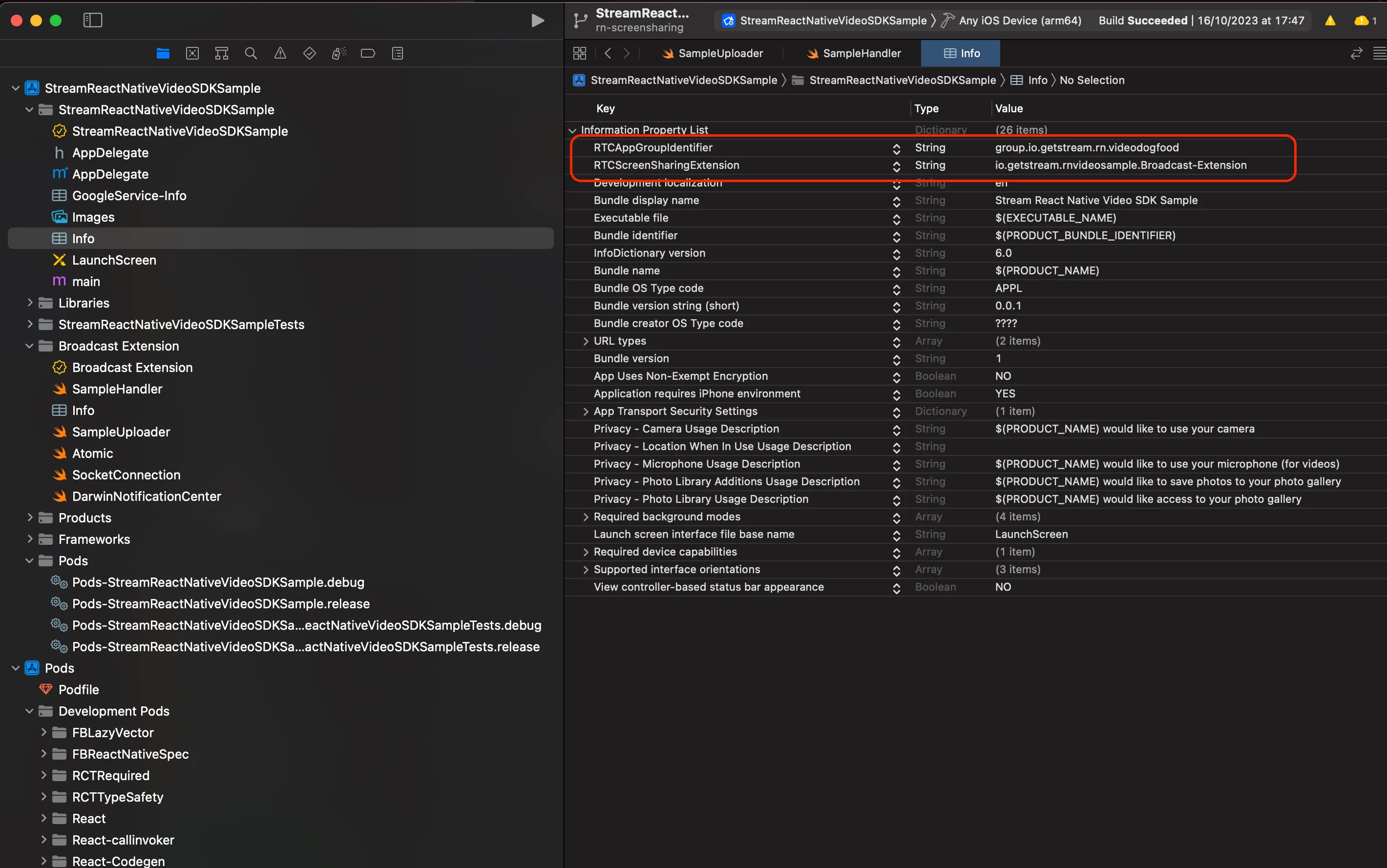The image size is (1387, 868).
Task: Change type of RTCAppGroupIdentifier row
Action: point(896,147)
